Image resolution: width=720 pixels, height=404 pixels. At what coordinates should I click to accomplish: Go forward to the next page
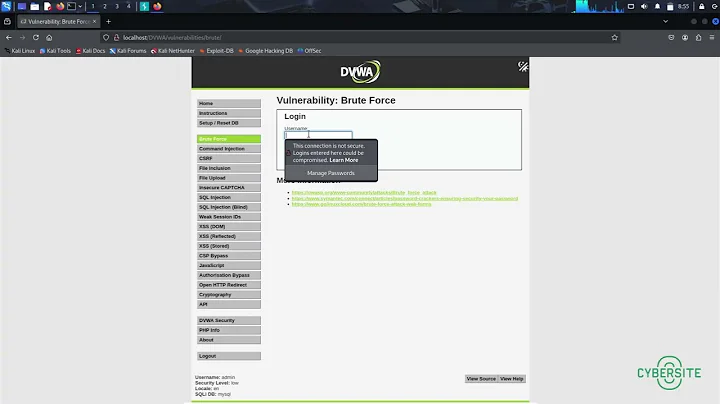point(22,38)
